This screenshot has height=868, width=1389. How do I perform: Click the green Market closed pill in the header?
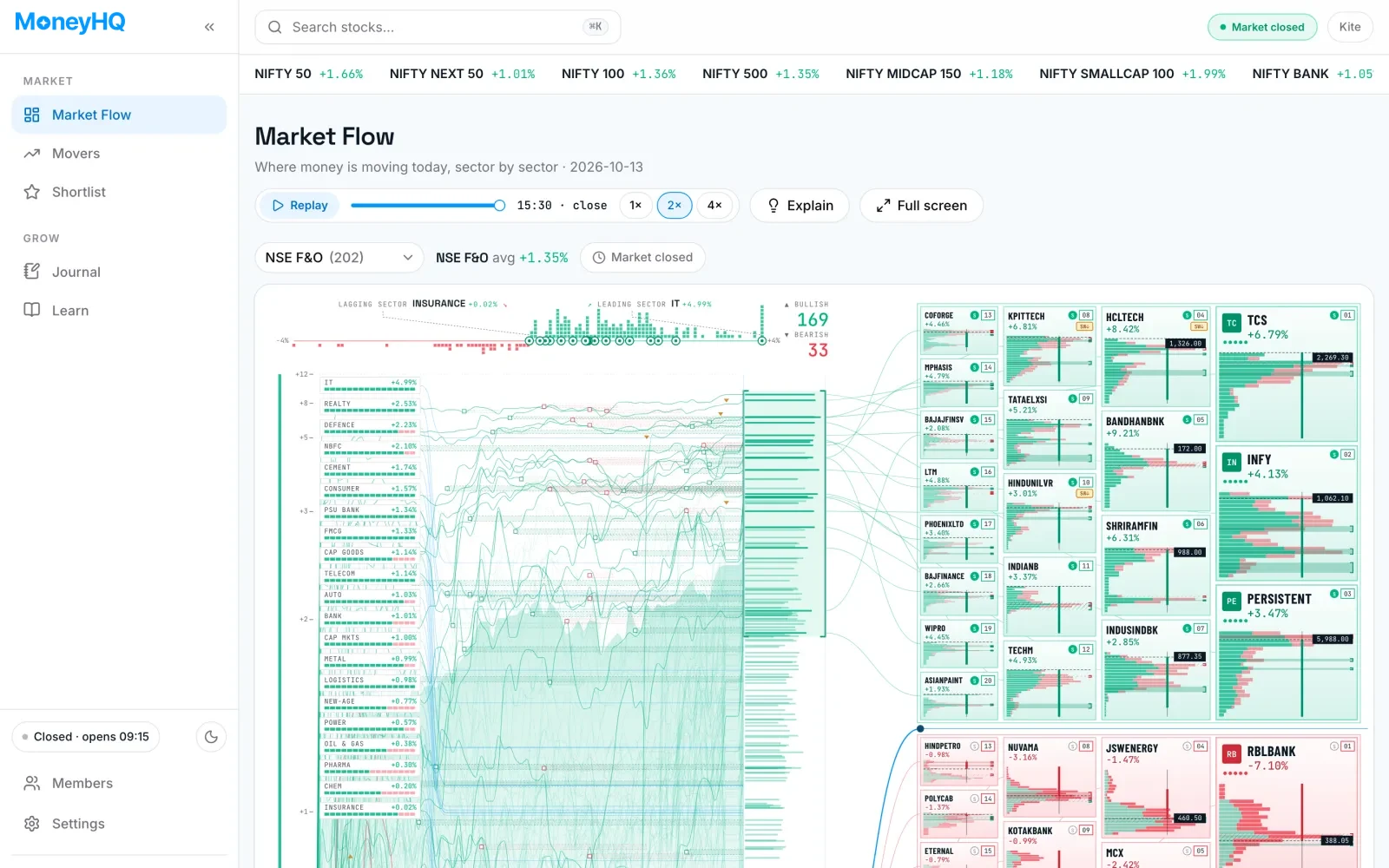click(x=1262, y=27)
